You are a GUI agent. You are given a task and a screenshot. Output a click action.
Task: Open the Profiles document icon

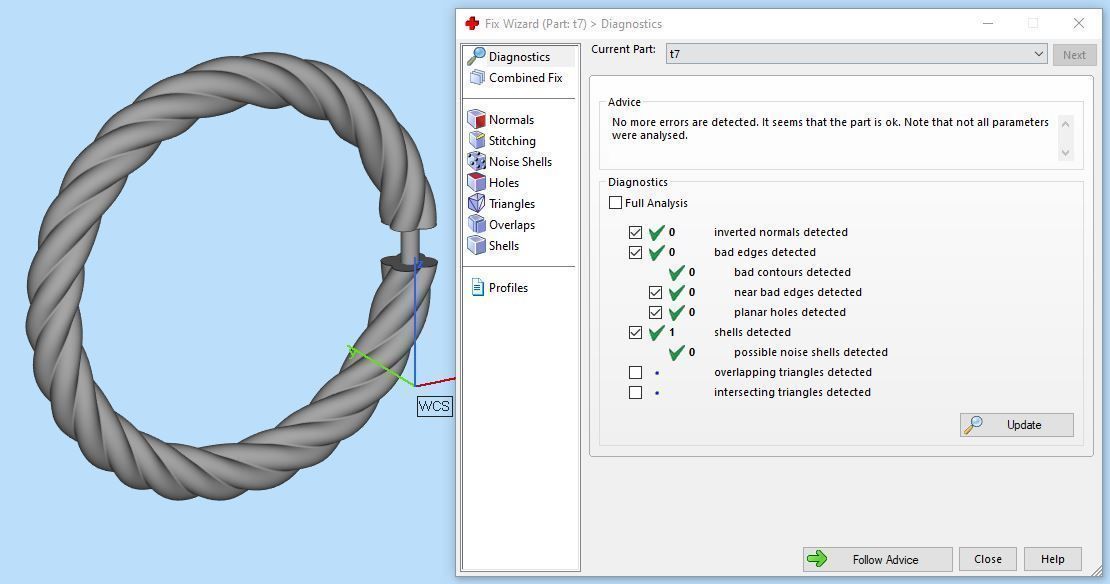coord(478,287)
